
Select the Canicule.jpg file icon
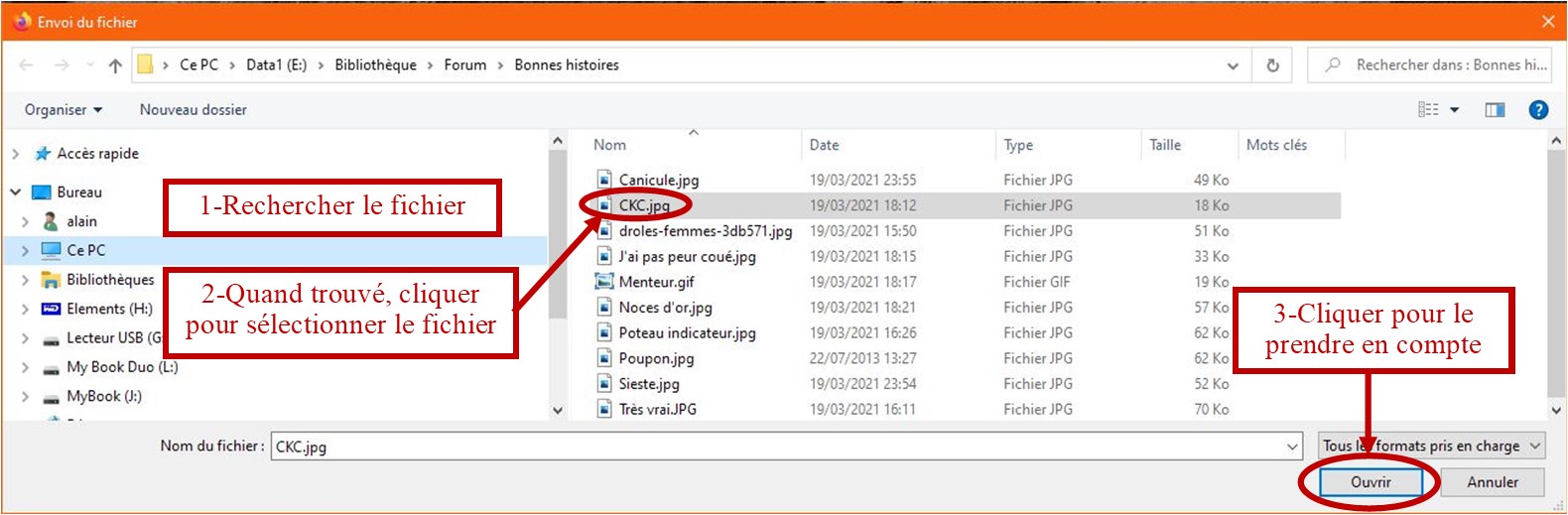(604, 180)
